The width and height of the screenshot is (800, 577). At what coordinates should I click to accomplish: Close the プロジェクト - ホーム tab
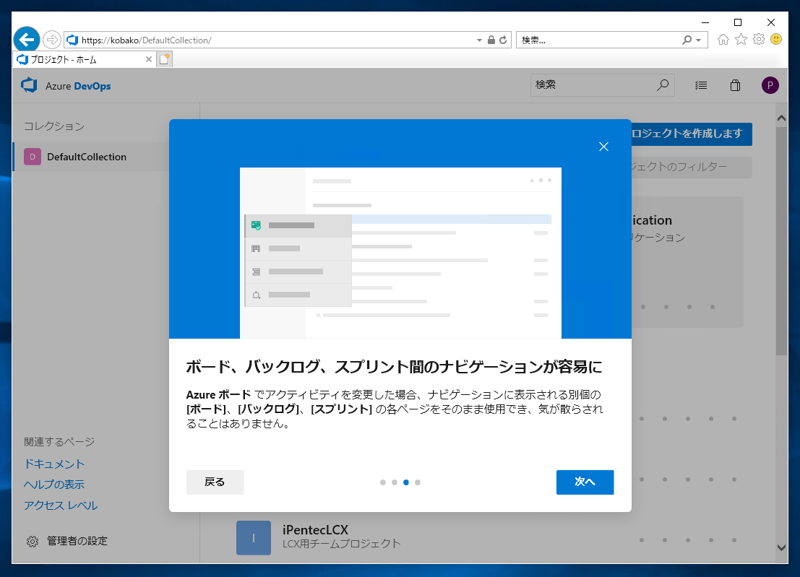pyautogui.click(x=148, y=59)
